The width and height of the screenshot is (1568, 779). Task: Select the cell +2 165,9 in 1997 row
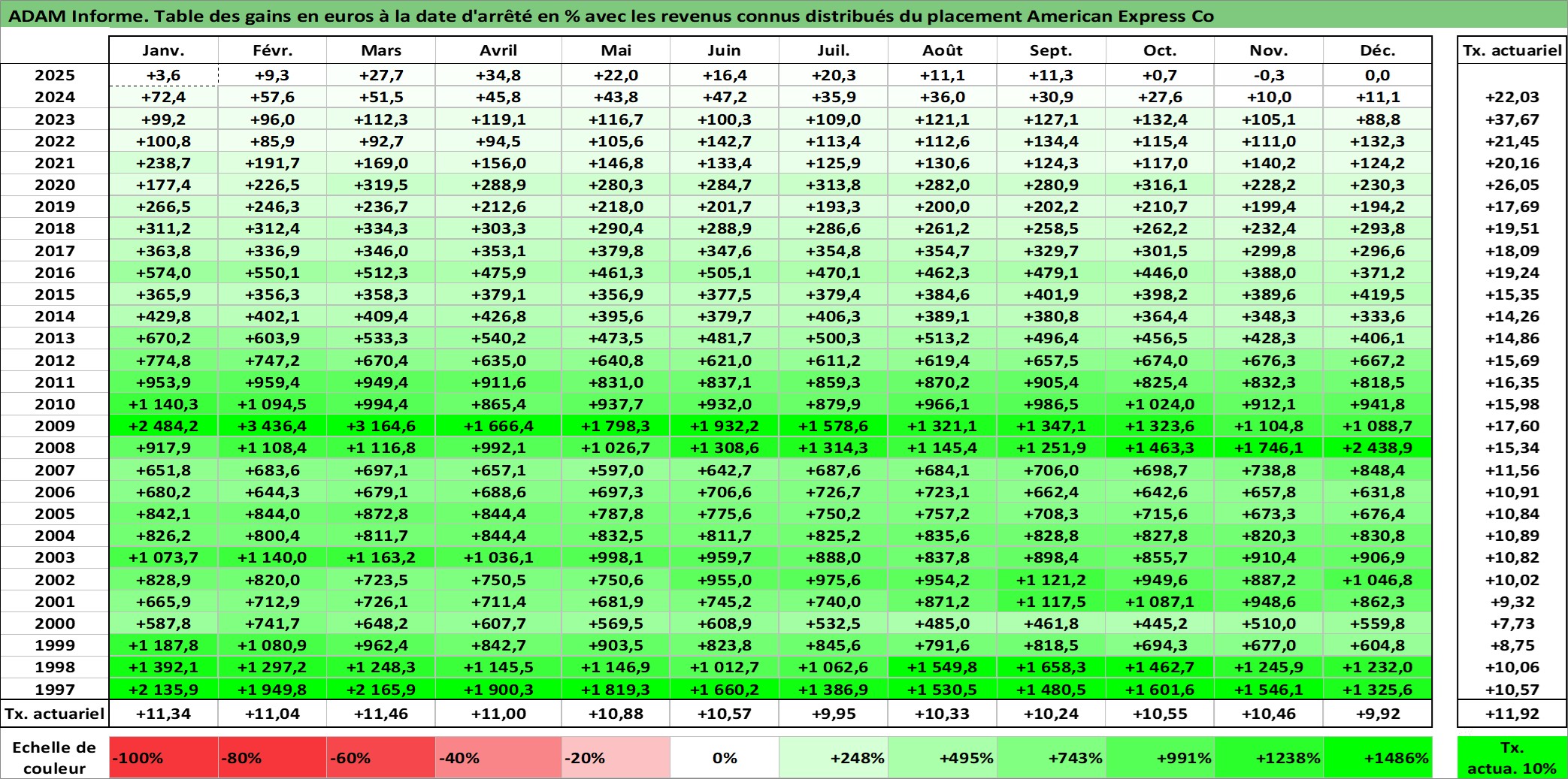[381, 689]
